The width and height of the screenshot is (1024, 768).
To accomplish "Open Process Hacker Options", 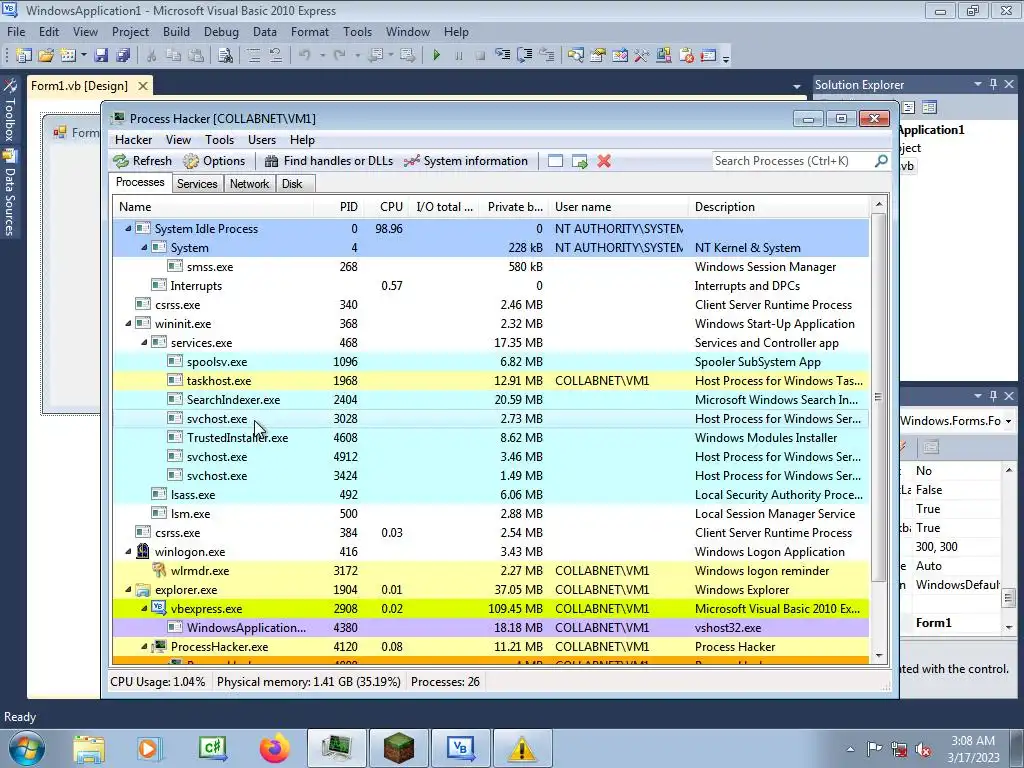I will pos(214,161).
